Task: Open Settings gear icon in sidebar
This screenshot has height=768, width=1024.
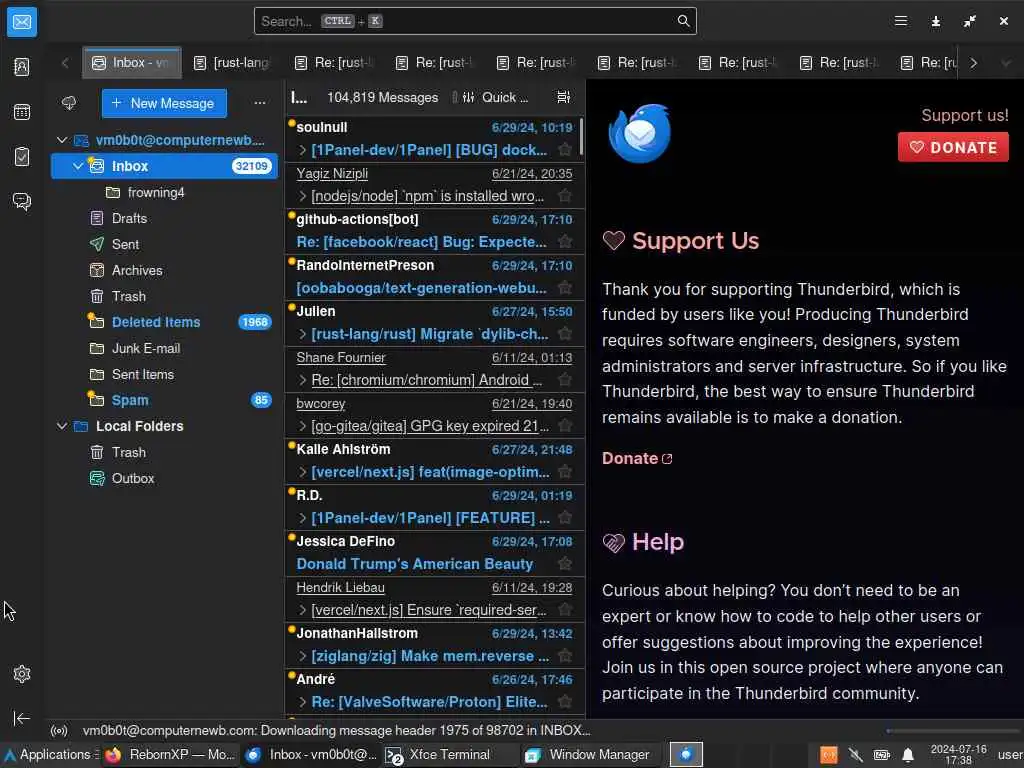Action: pyautogui.click(x=22, y=673)
